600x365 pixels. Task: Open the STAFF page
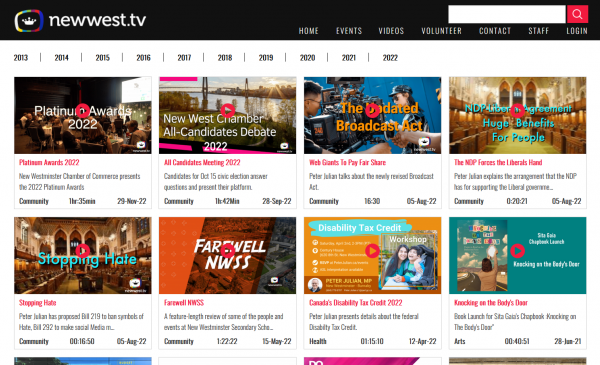(538, 31)
